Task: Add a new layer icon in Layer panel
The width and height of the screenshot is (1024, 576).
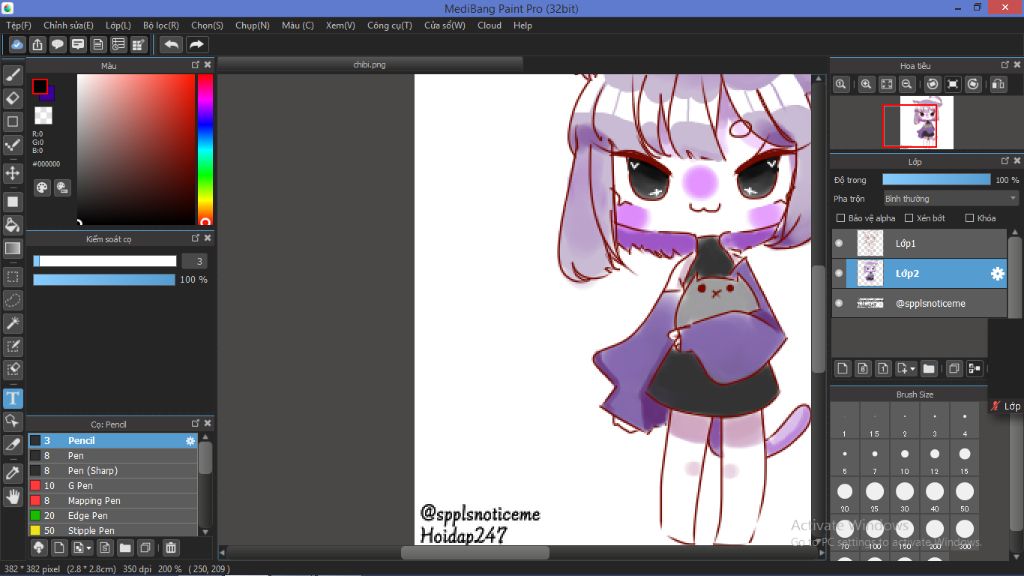Action: tap(842, 369)
